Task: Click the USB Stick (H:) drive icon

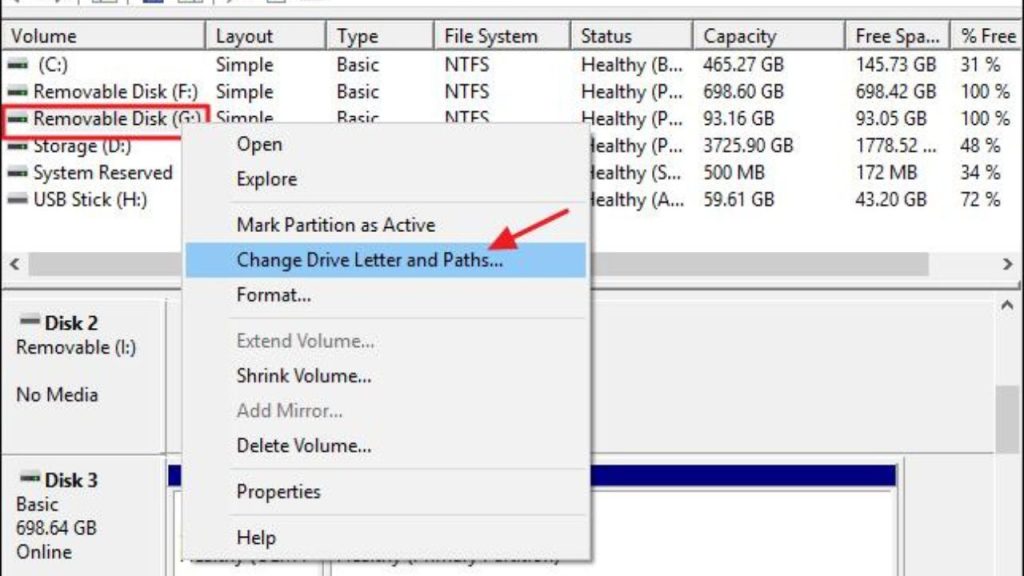Action: point(18,199)
